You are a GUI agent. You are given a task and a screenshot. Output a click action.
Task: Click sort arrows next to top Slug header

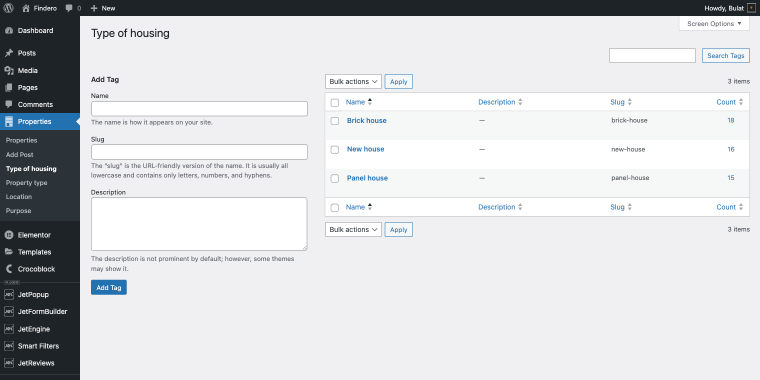pyautogui.click(x=630, y=102)
